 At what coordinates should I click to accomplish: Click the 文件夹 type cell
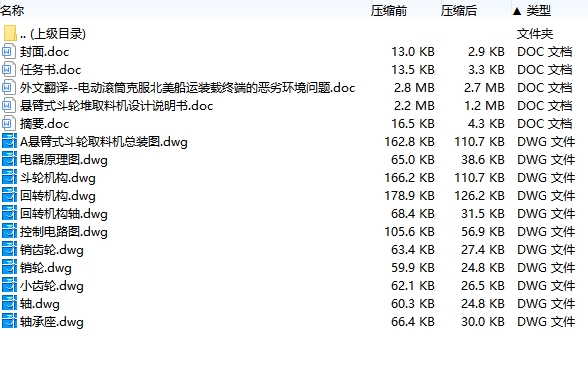click(535, 34)
